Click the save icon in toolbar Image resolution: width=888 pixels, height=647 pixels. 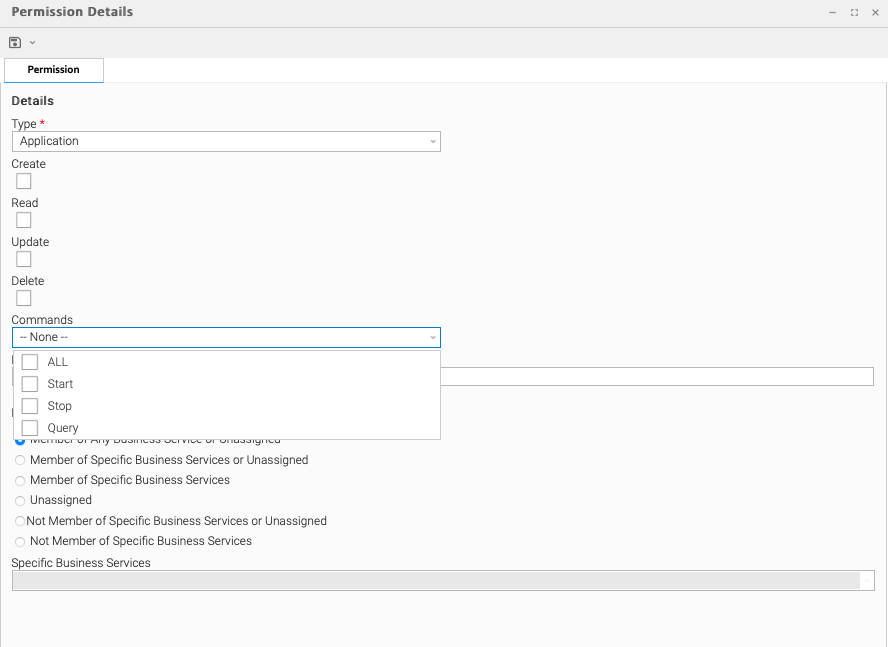pyautogui.click(x=15, y=43)
